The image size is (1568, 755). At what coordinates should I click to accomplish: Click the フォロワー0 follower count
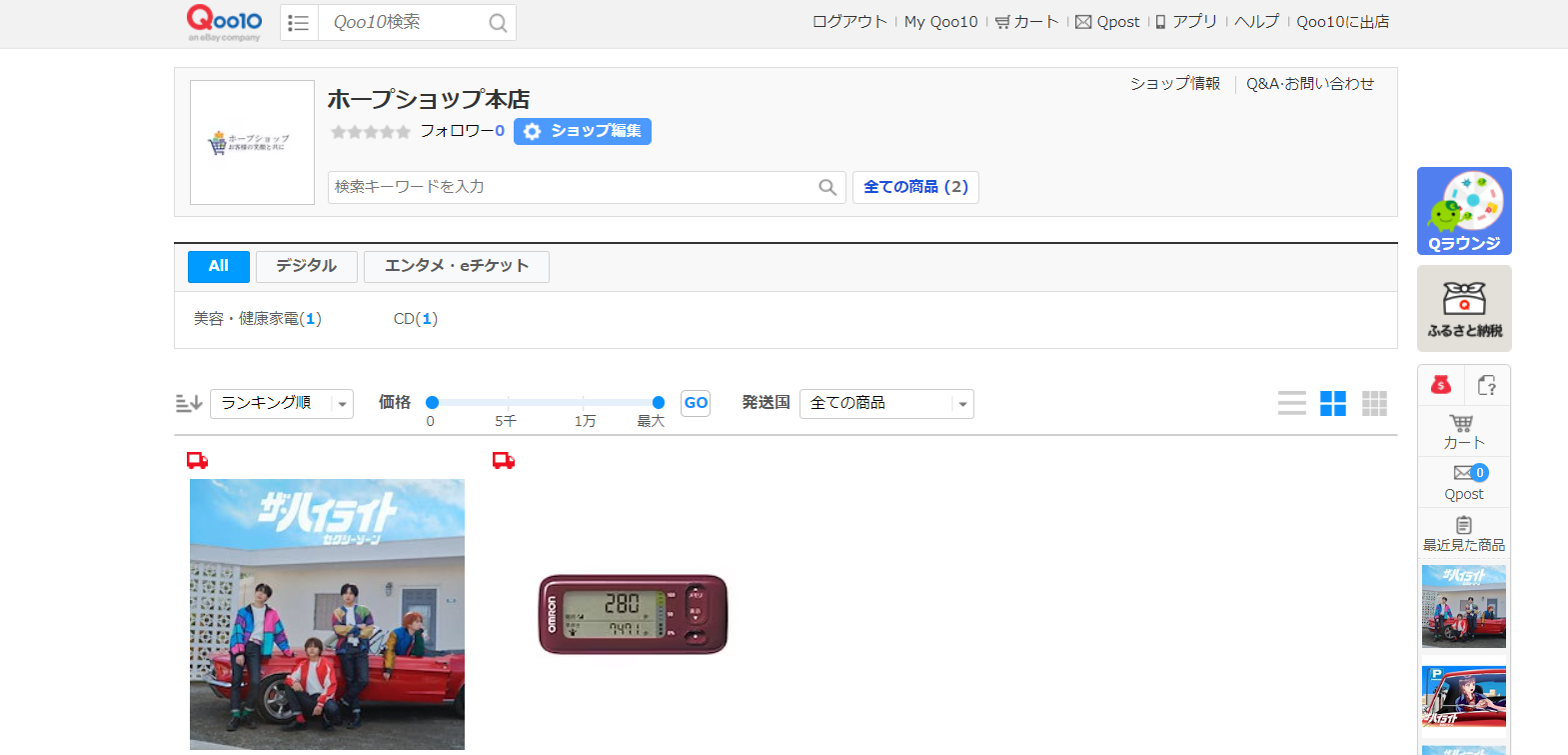462,131
